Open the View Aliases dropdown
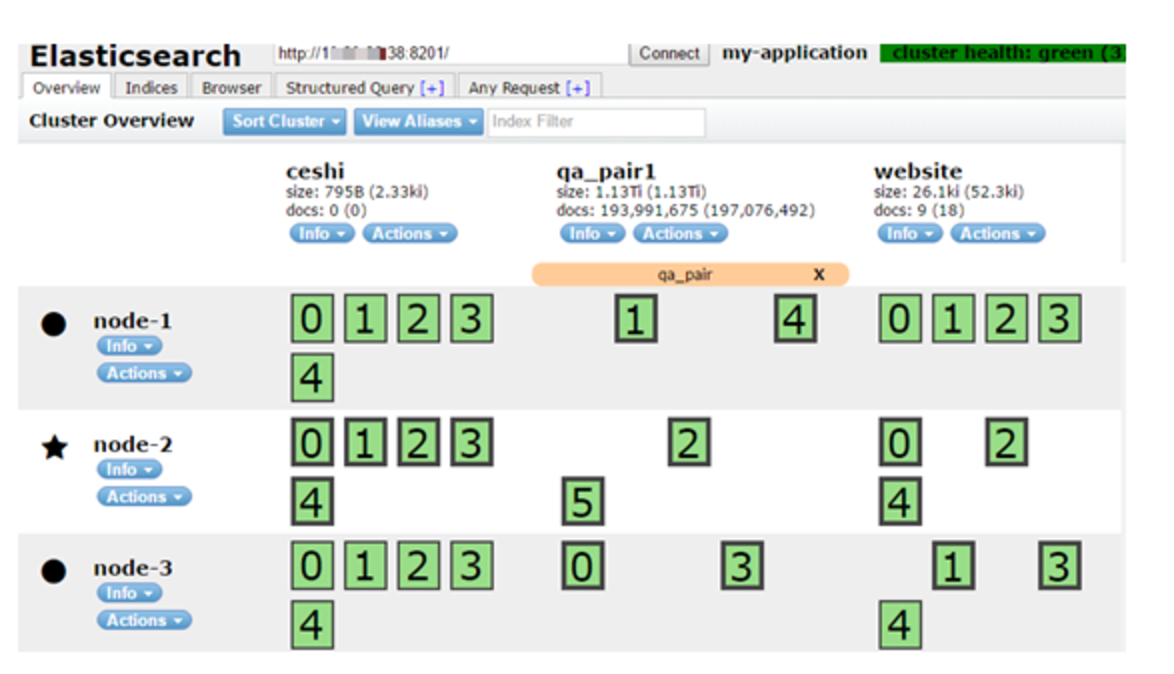Viewport: 1174px width, 674px height. tap(419, 121)
